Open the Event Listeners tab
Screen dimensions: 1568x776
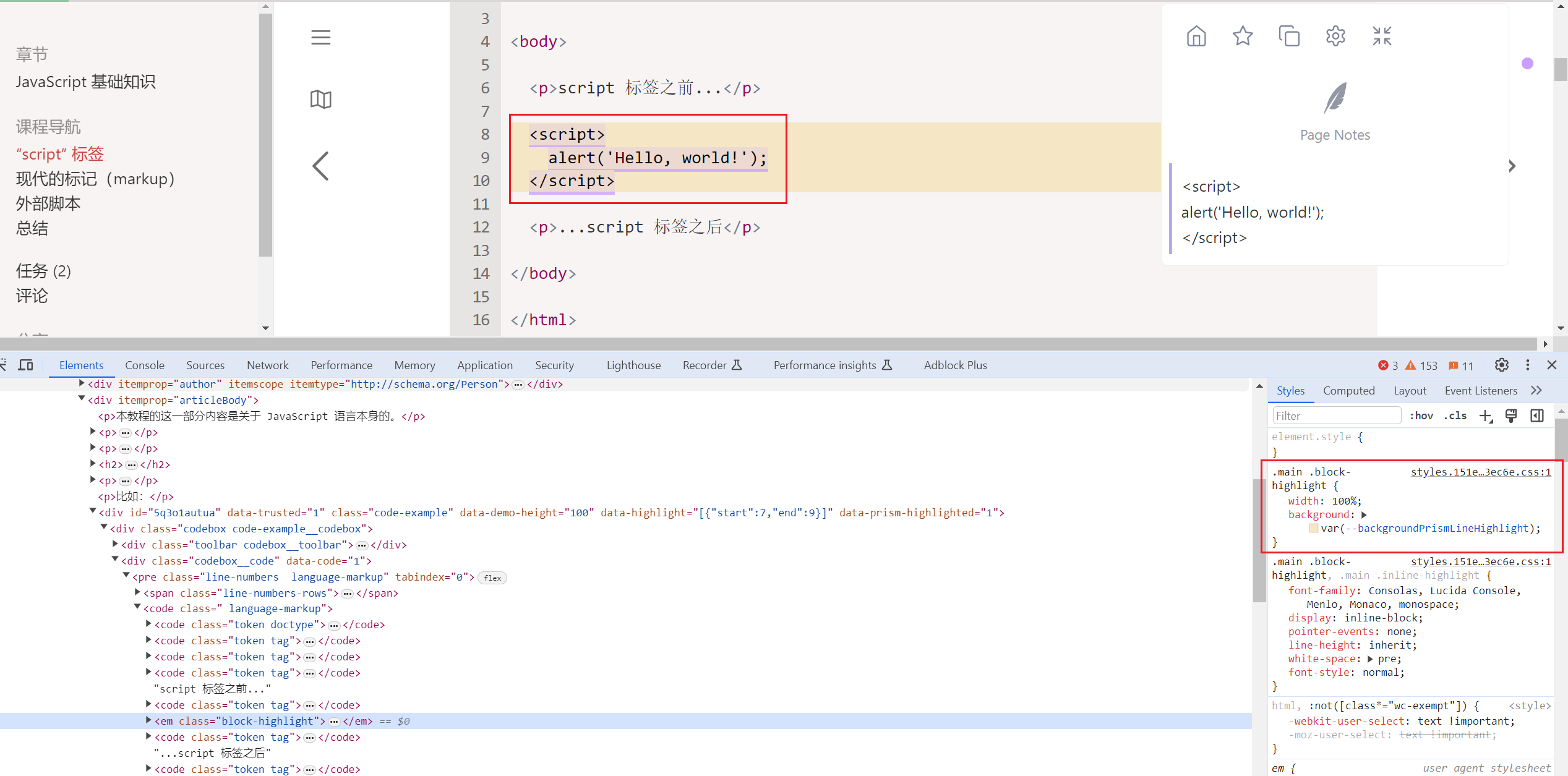(1481, 391)
